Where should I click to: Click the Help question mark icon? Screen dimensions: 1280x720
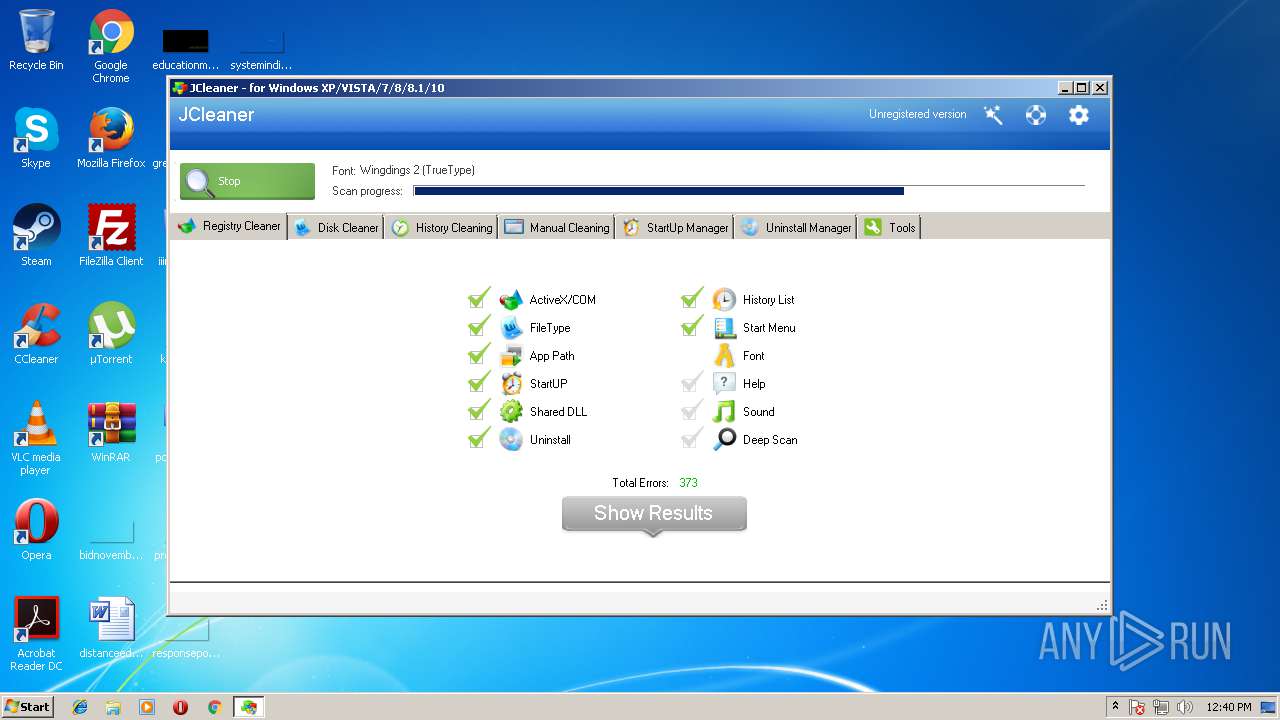click(x=724, y=383)
